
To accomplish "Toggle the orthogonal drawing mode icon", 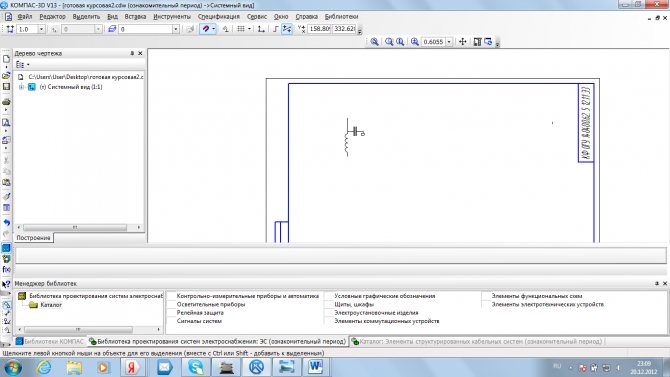I will click(x=261, y=29).
